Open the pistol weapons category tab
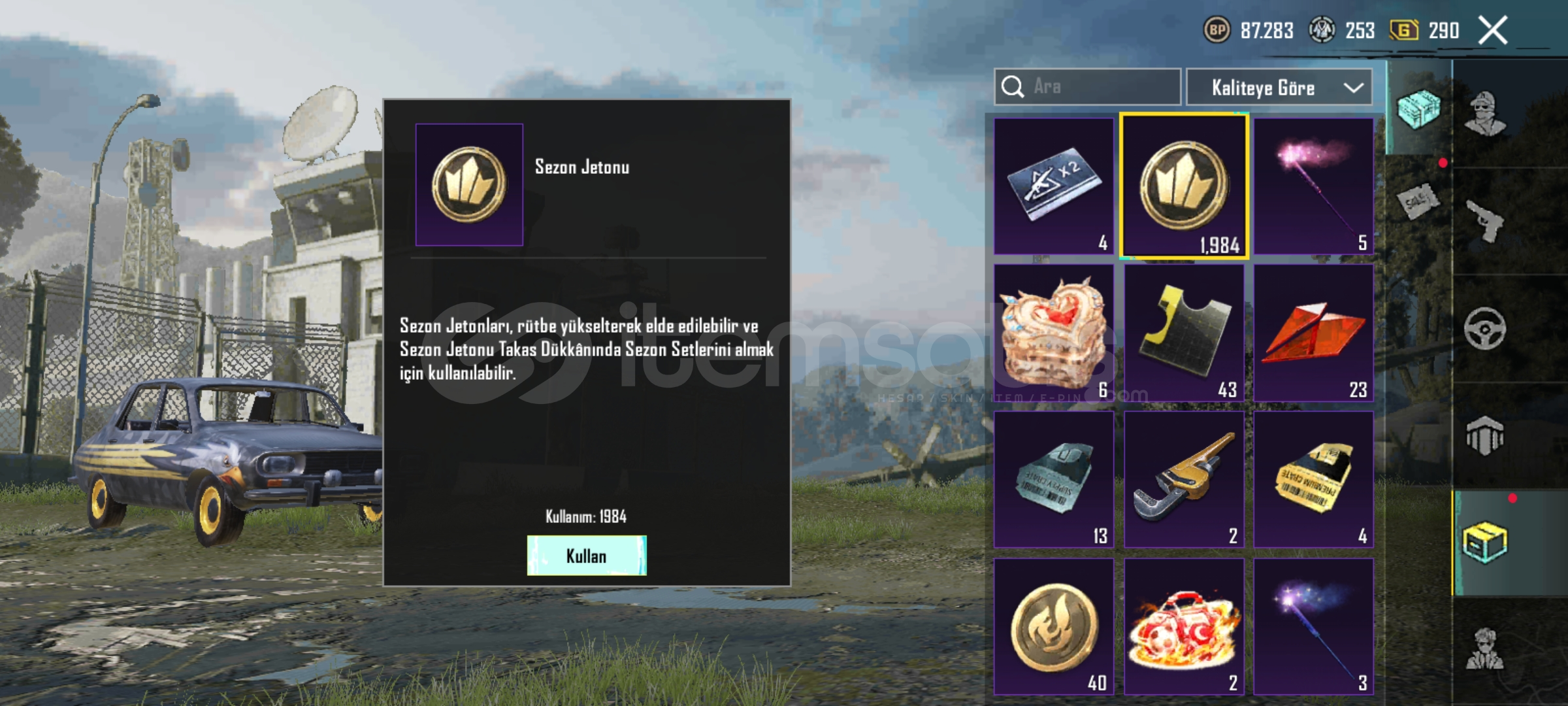 coord(1484,222)
